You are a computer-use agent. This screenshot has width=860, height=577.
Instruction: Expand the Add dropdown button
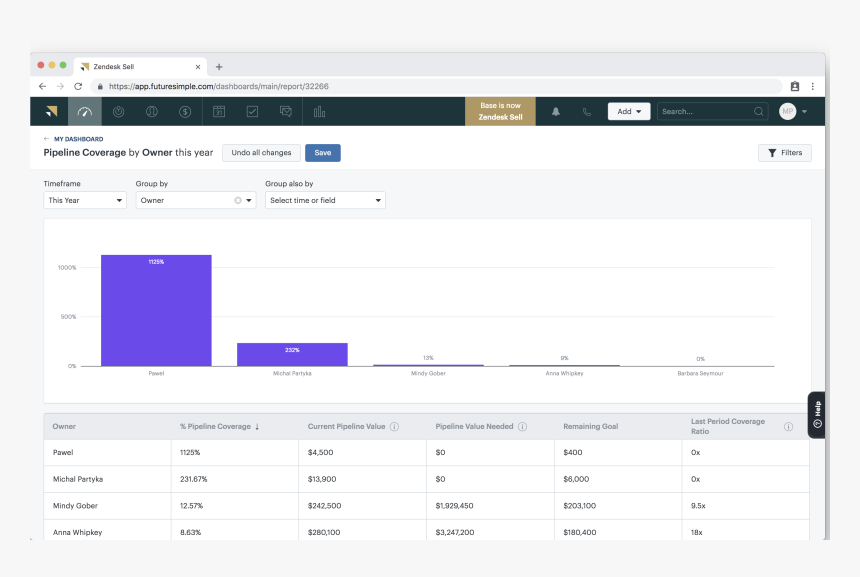(x=629, y=112)
